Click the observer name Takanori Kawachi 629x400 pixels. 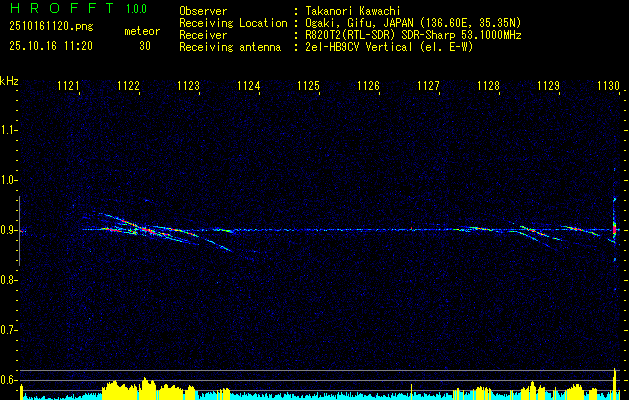[353, 11]
